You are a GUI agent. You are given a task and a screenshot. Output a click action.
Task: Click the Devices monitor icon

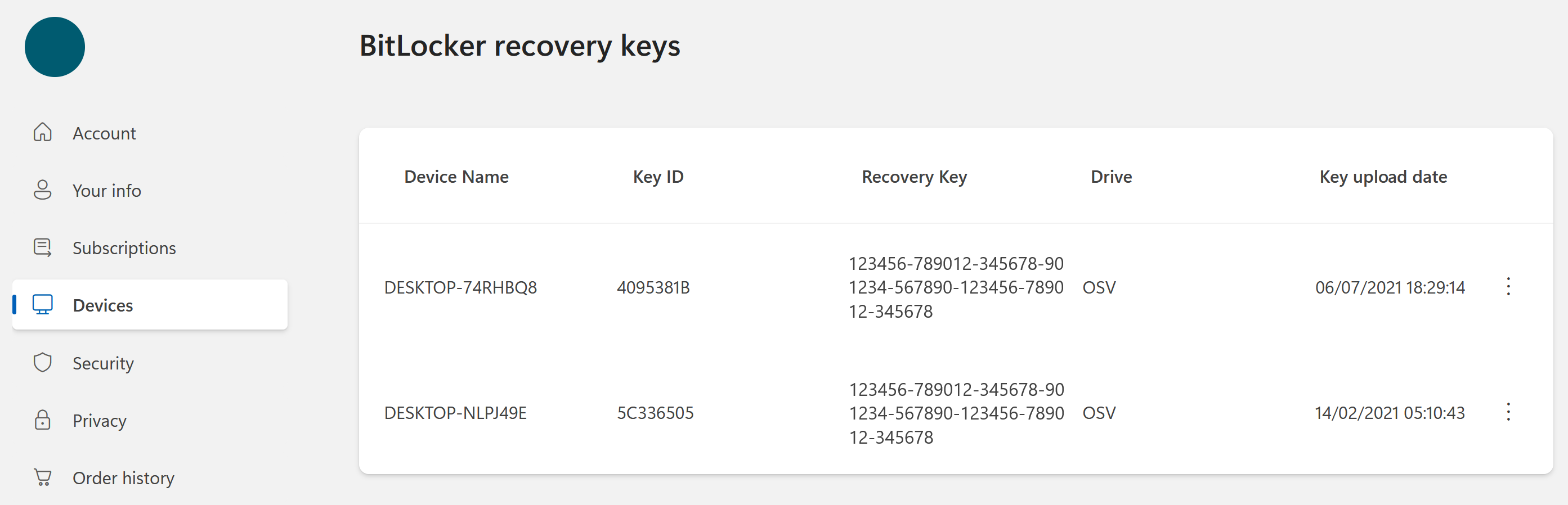tap(43, 305)
